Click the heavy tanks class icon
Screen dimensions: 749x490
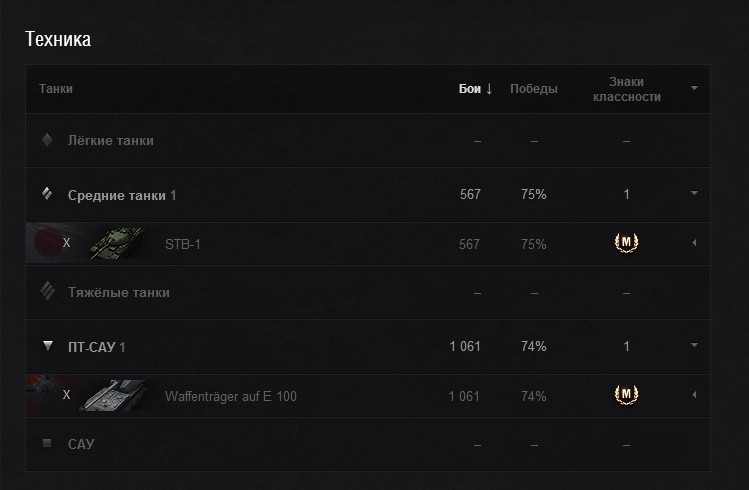(47, 292)
